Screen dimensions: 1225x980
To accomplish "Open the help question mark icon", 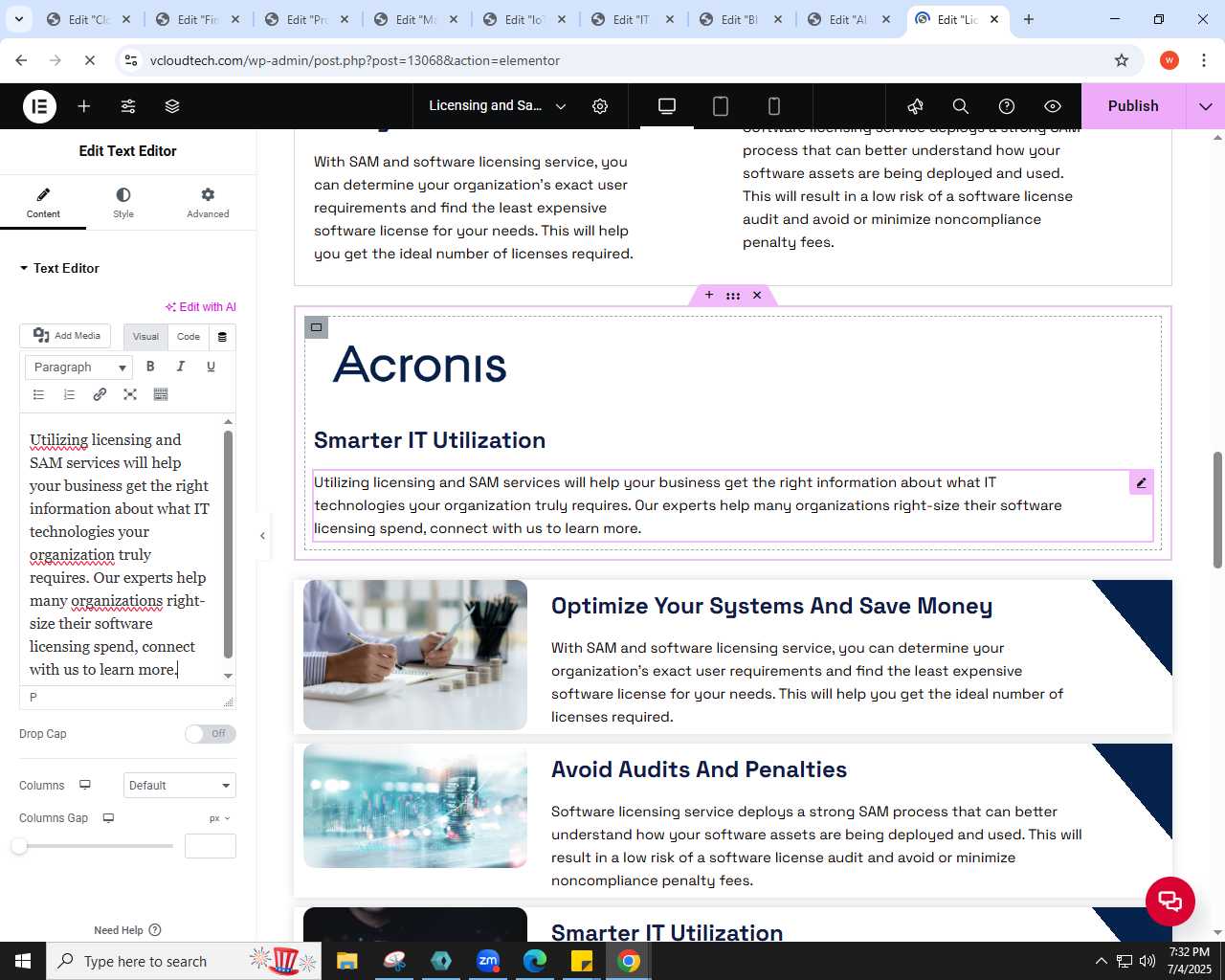I will [x=1007, y=106].
